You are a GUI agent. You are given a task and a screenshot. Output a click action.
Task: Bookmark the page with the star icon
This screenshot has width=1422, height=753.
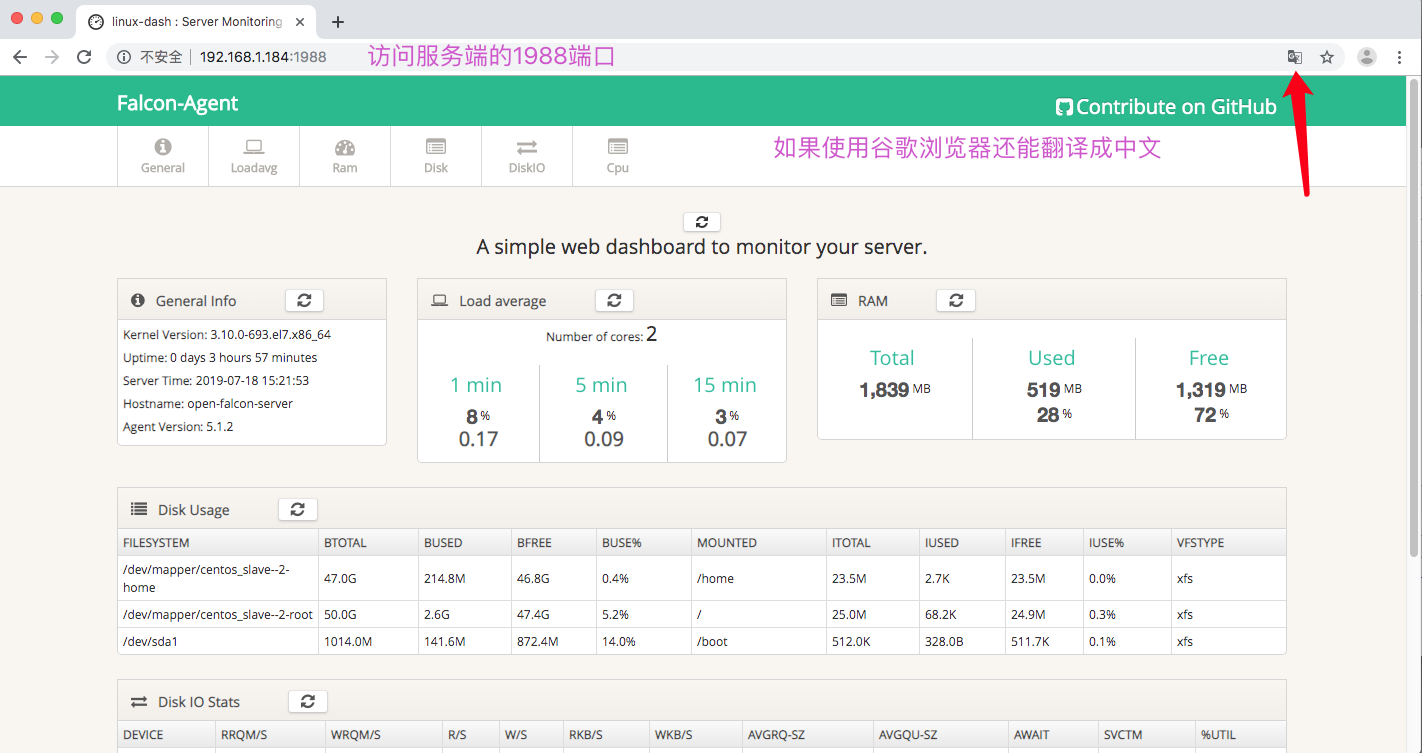pos(1327,57)
